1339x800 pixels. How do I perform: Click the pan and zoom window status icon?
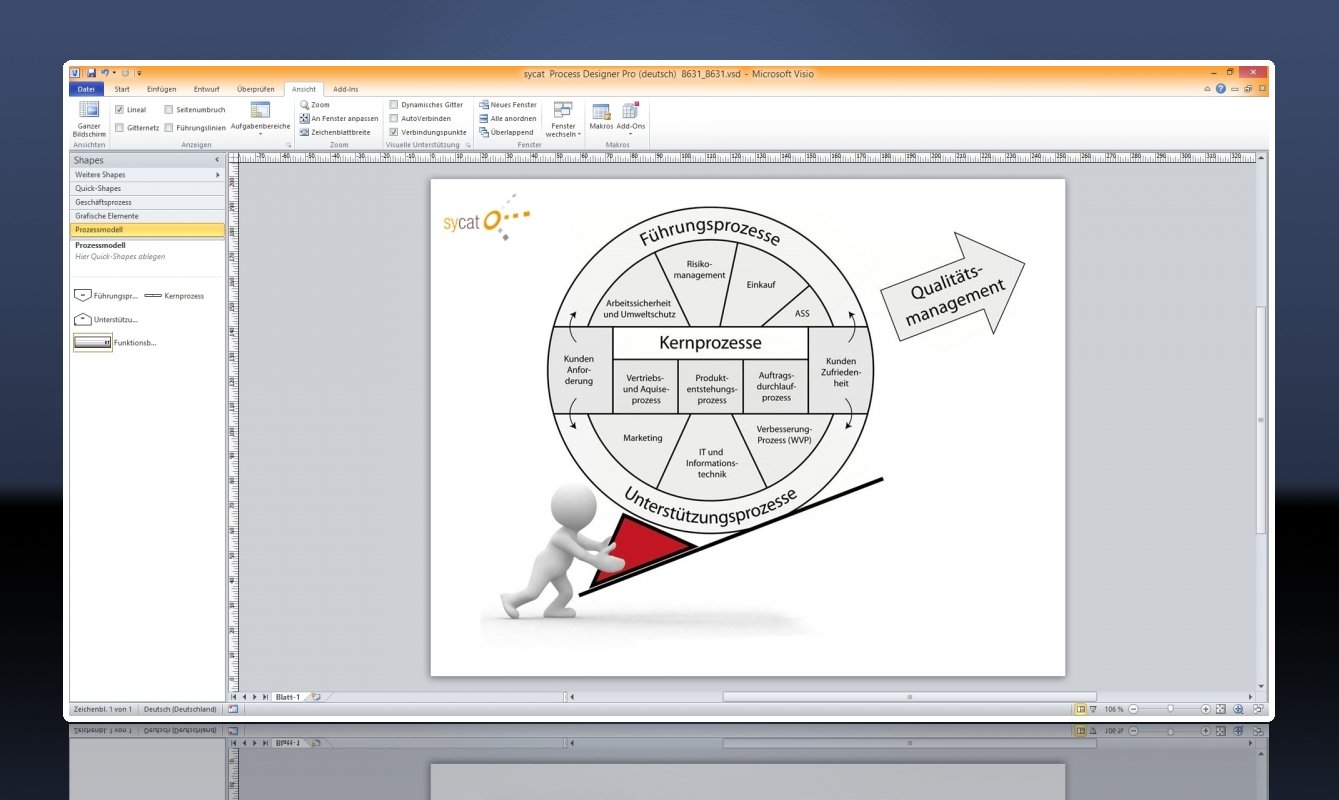[1238, 709]
